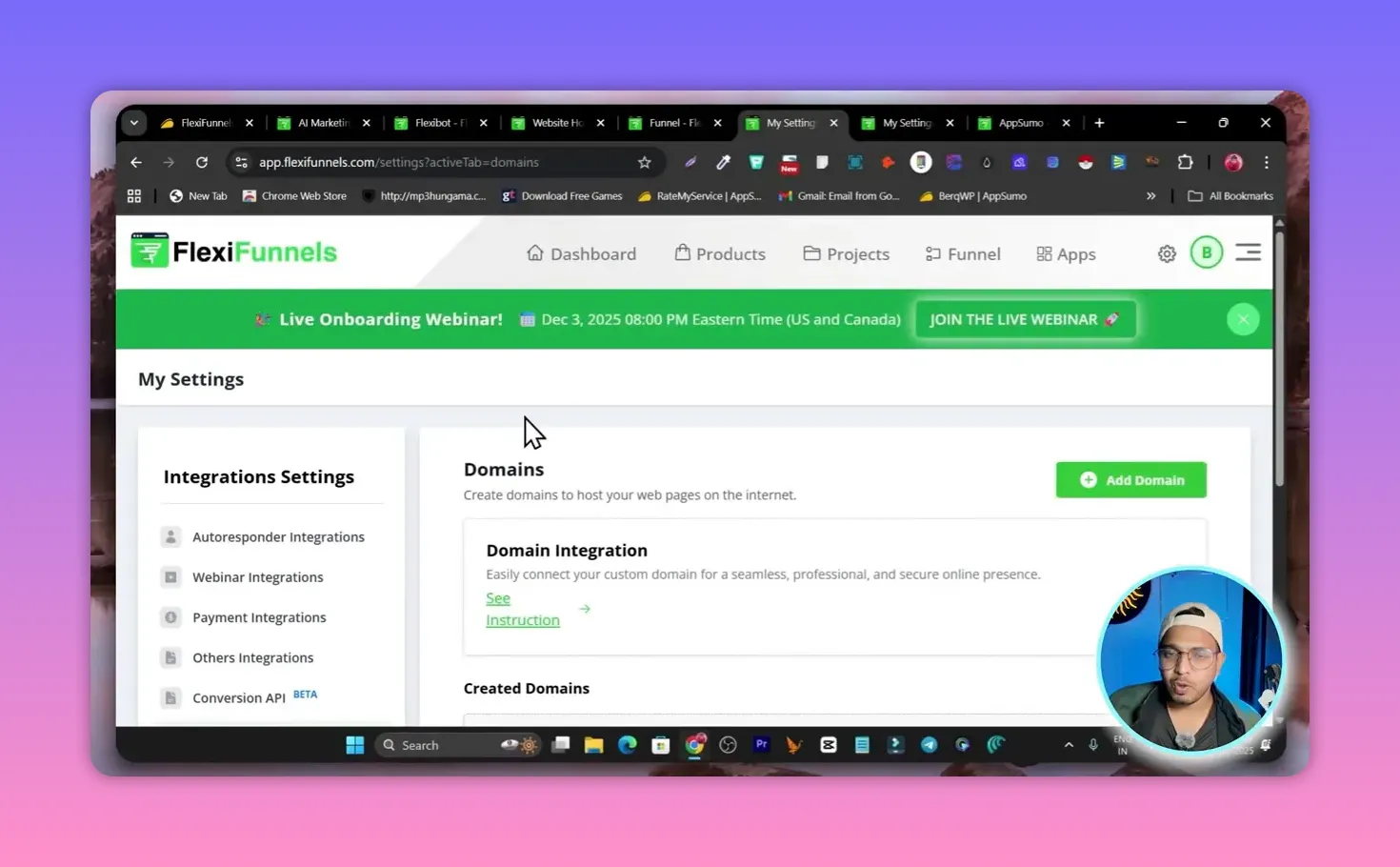The height and width of the screenshot is (867, 1400).
Task: Open the Chrome Web Store bookmark
Action: click(x=294, y=196)
